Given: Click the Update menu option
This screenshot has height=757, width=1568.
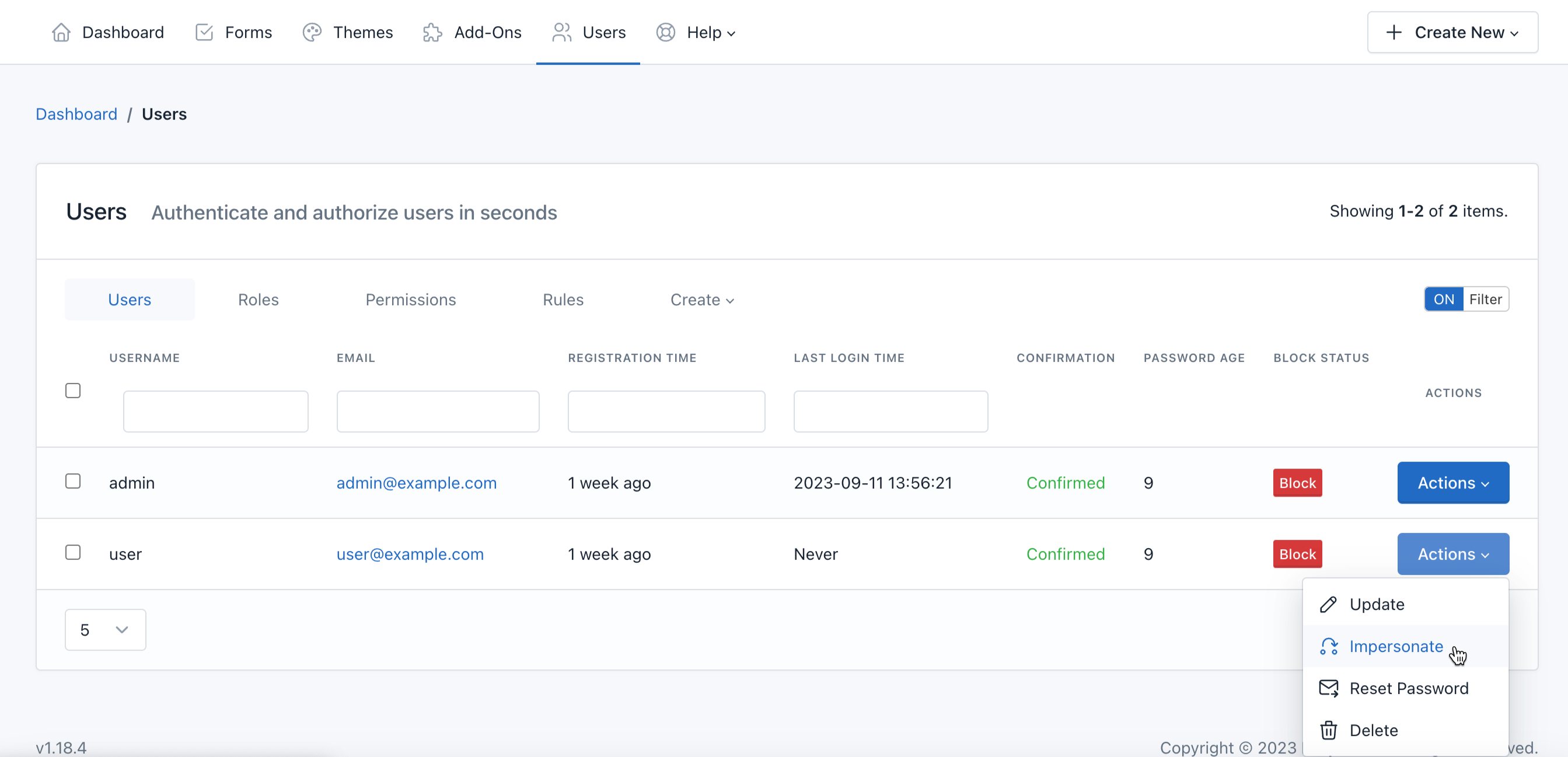Looking at the screenshot, I should pyautogui.click(x=1405, y=604).
